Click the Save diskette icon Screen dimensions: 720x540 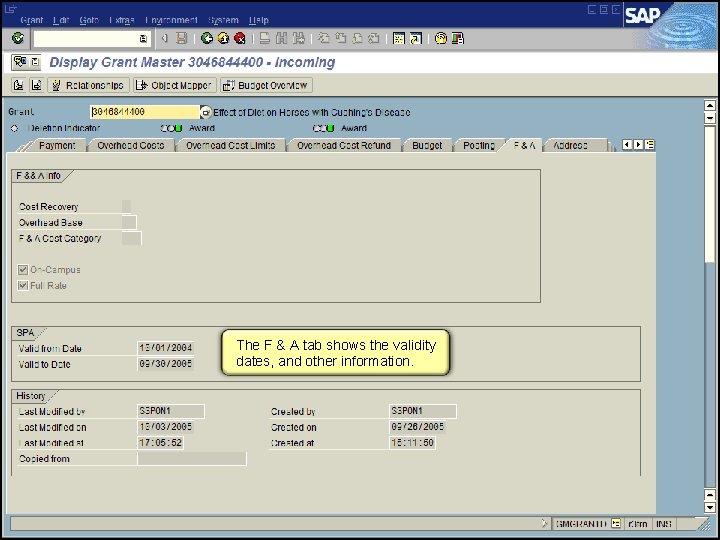point(182,38)
